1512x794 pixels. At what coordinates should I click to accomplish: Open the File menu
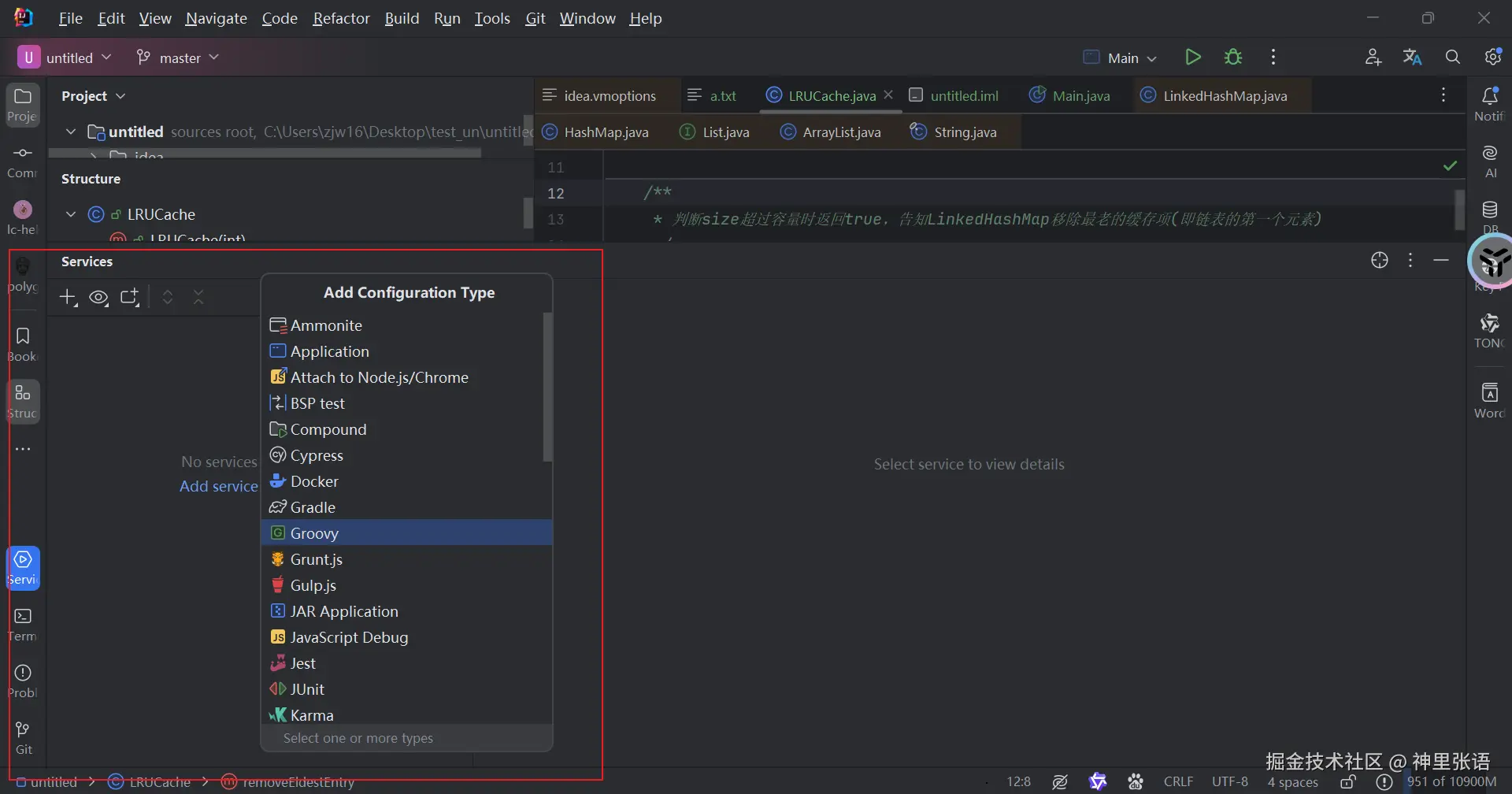click(70, 18)
